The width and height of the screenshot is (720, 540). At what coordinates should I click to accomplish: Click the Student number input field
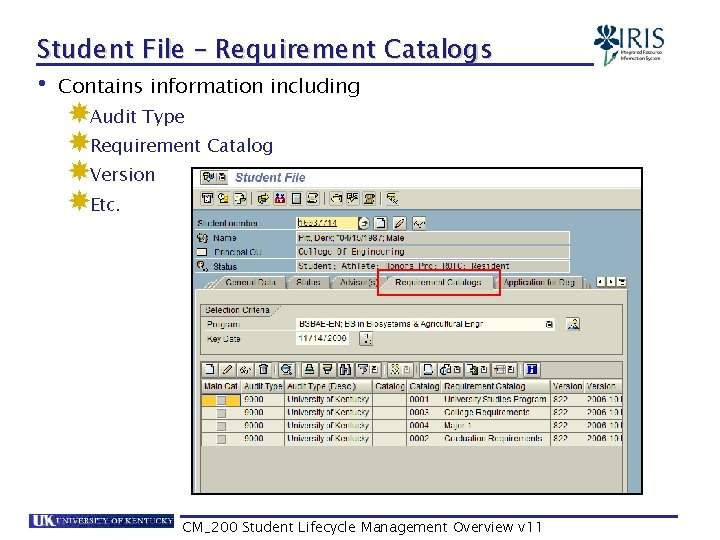tap(326, 223)
